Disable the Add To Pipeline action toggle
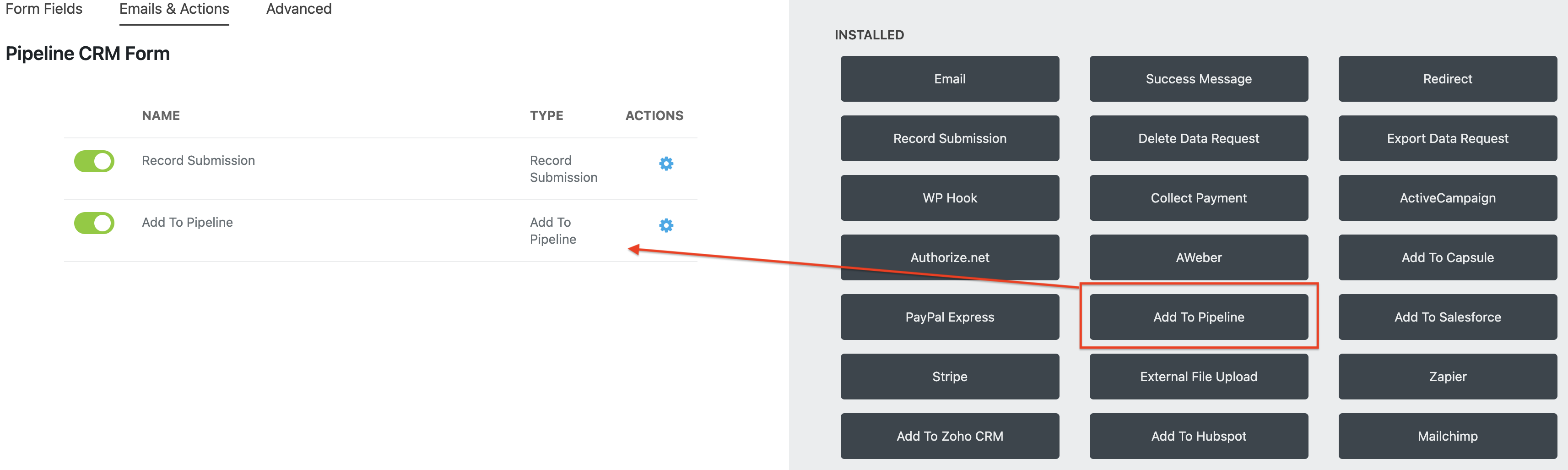 [x=94, y=223]
